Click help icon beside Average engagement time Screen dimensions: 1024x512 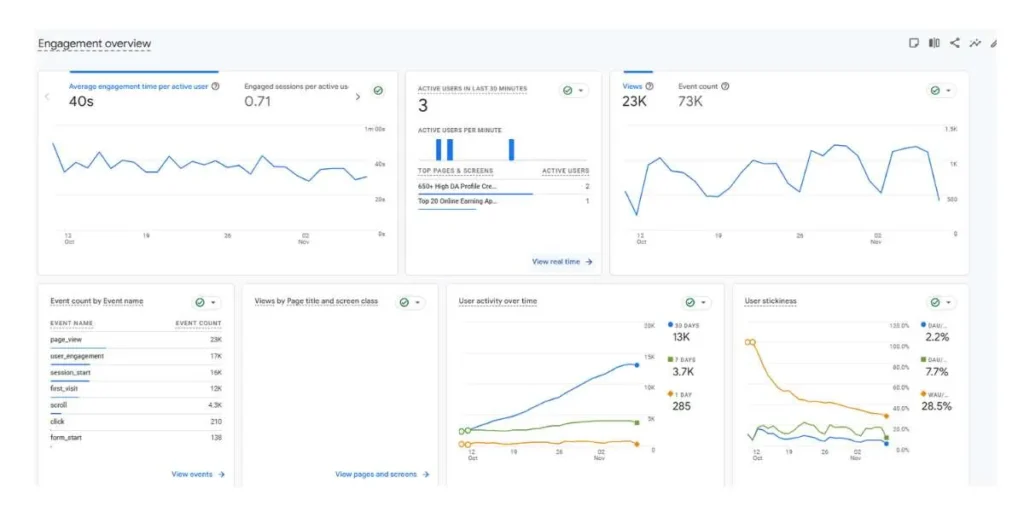tap(216, 87)
